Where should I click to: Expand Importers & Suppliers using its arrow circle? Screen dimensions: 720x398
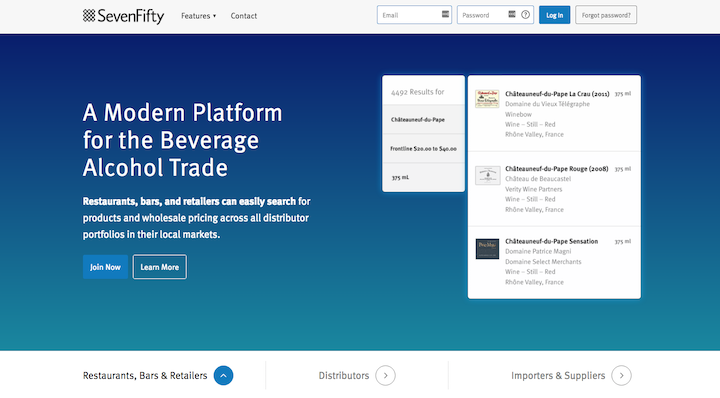point(621,376)
